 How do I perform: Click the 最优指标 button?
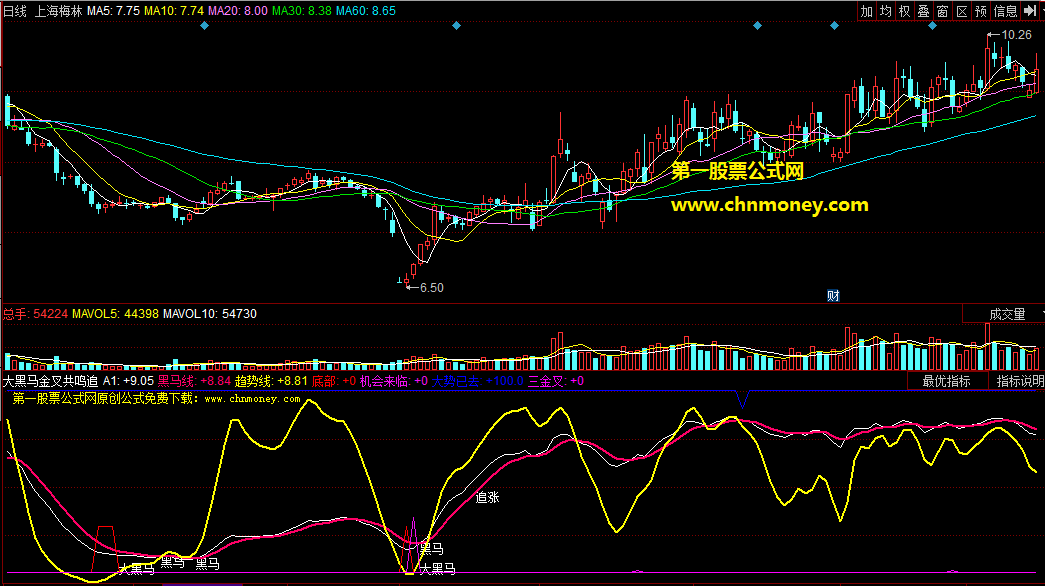click(x=946, y=381)
